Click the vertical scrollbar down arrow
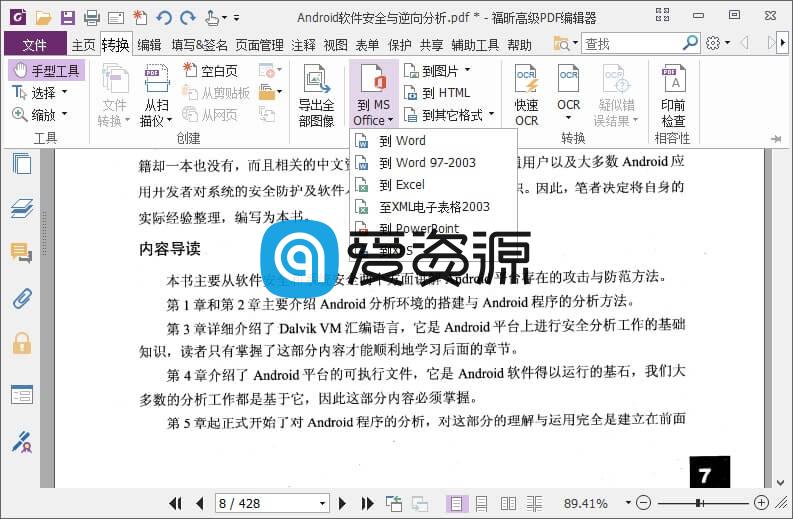This screenshot has width=793, height=519. (x=780, y=482)
